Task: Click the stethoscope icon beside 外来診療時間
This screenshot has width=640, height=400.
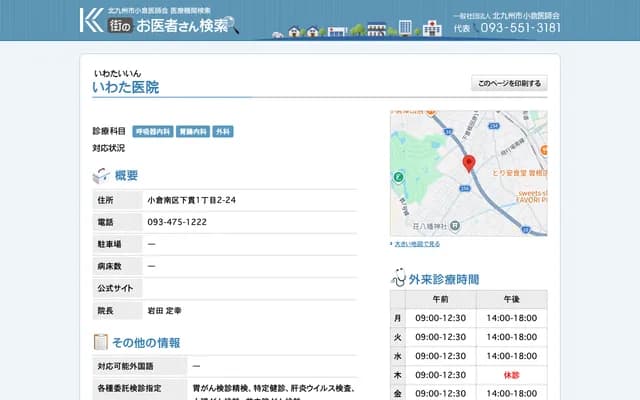Action: tap(399, 278)
